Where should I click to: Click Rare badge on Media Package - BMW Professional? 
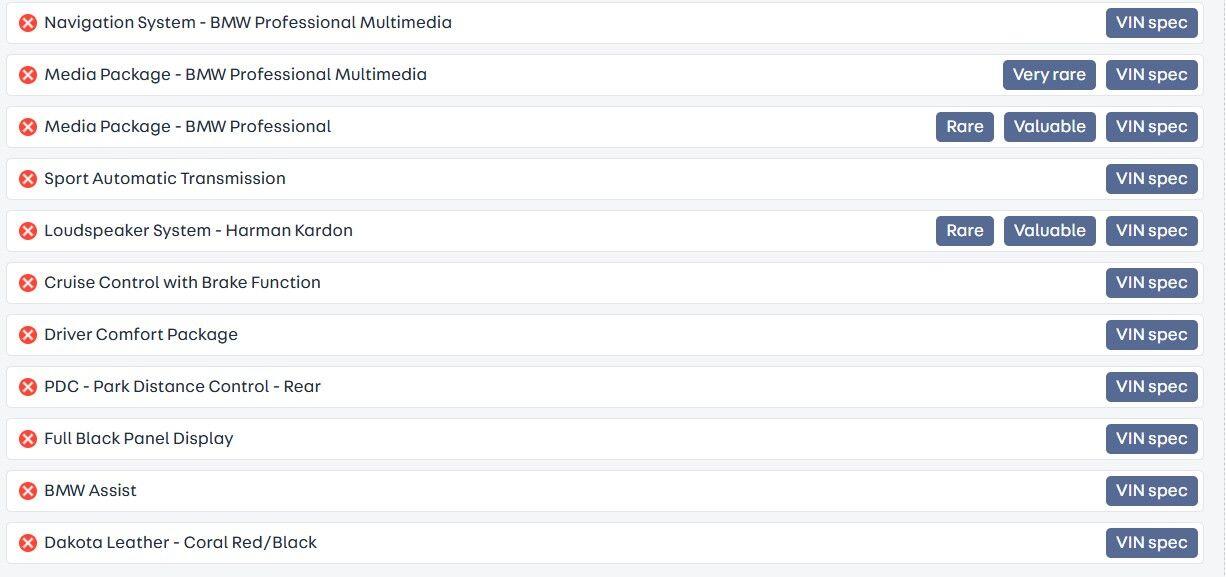pos(964,127)
